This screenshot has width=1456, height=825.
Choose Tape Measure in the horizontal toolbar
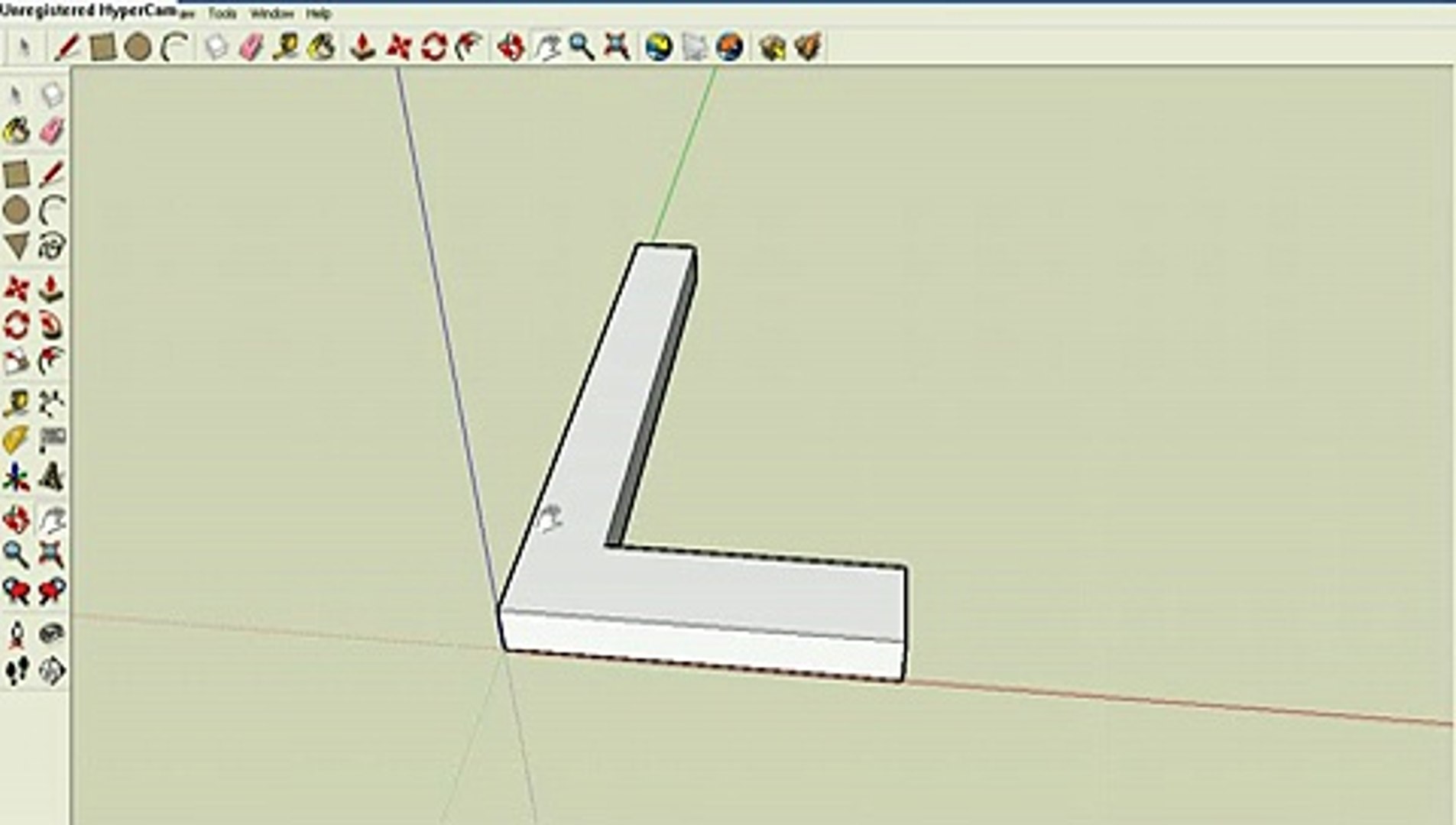coord(287,47)
